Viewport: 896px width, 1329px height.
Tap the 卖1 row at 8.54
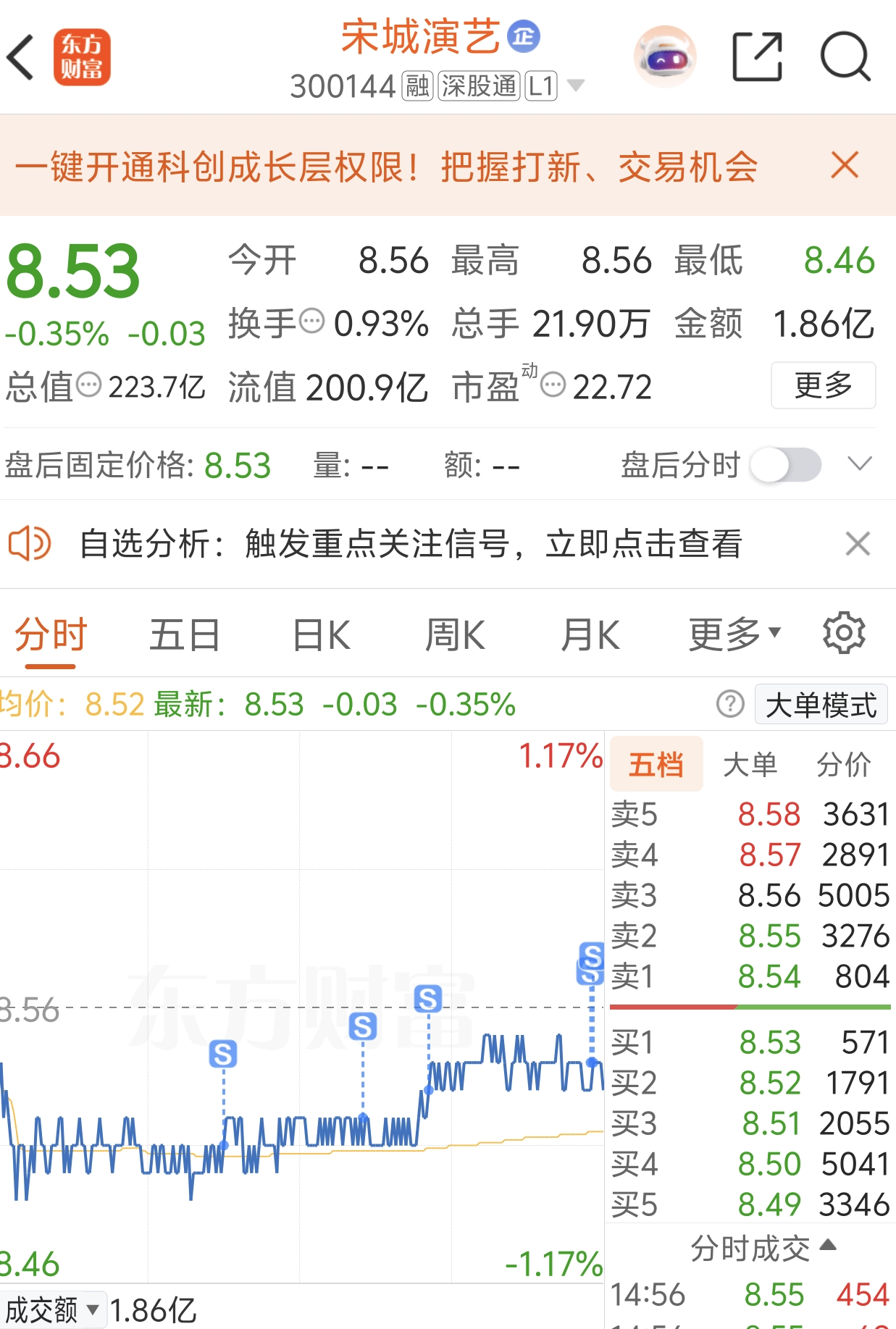pos(750,976)
